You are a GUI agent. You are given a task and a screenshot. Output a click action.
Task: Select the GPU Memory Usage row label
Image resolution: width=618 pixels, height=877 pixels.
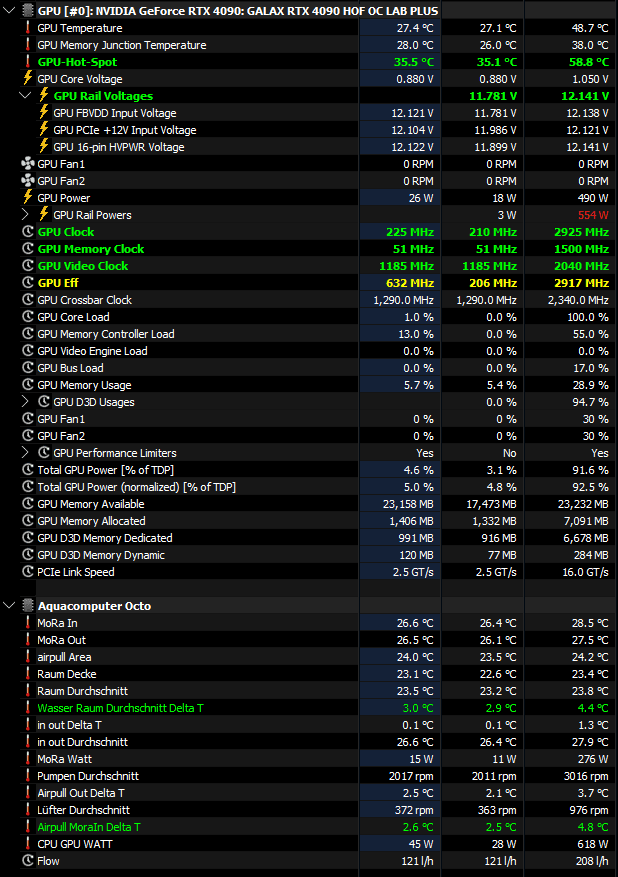tap(84, 385)
